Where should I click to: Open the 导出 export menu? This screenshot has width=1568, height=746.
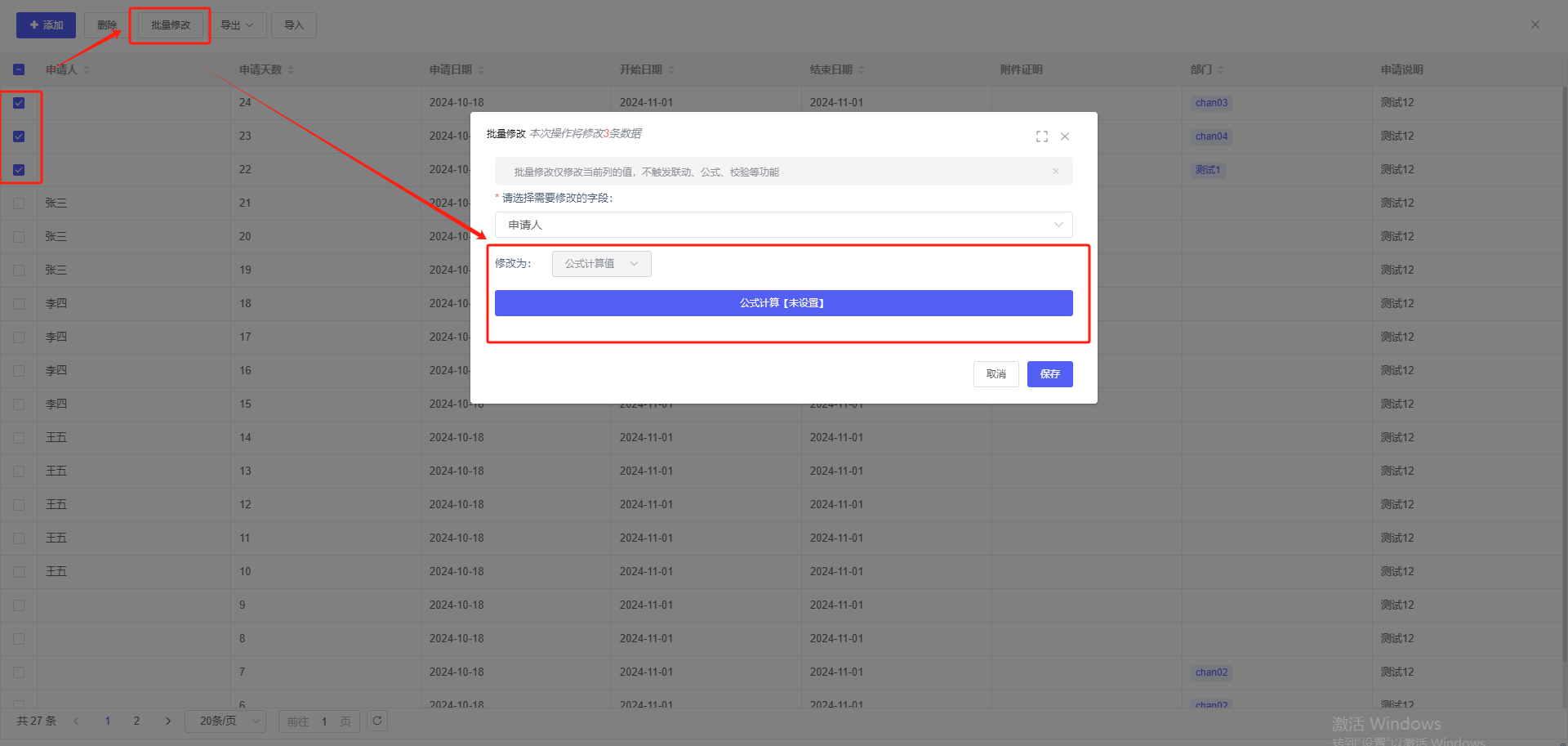(237, 25)
